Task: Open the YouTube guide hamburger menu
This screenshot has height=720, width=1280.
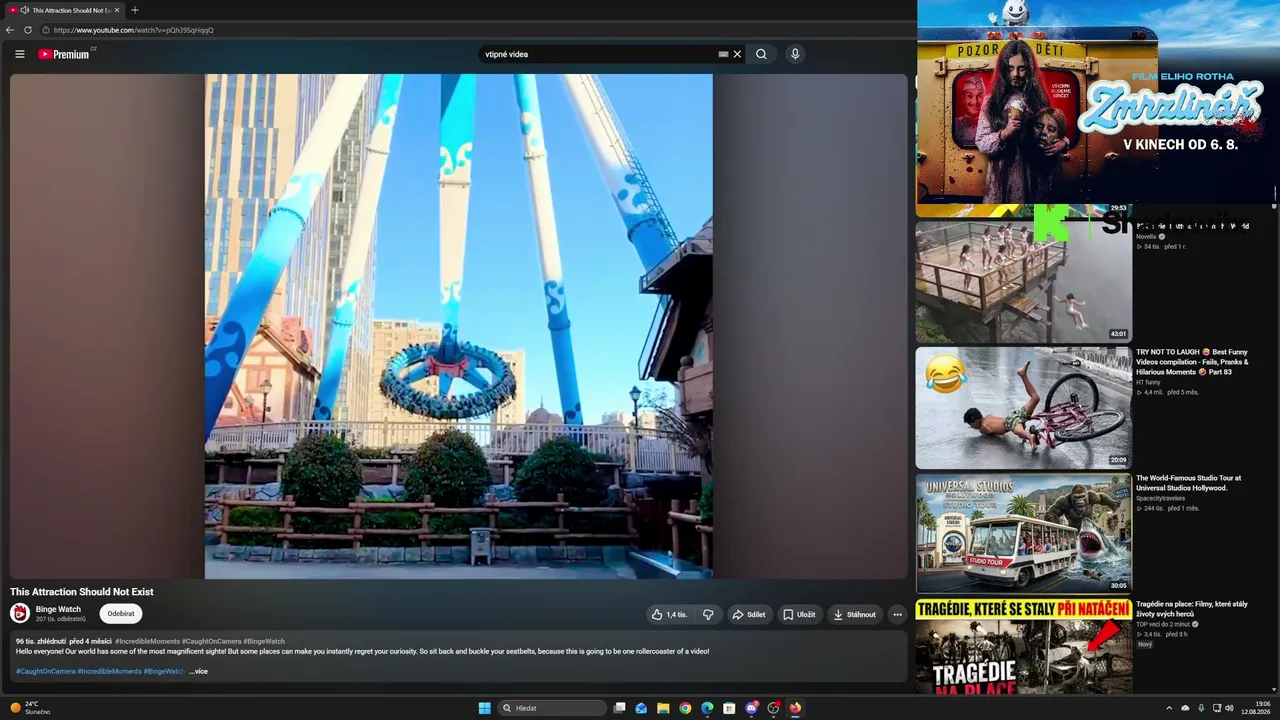Action: pyautogui.click(x=19, y=54)
